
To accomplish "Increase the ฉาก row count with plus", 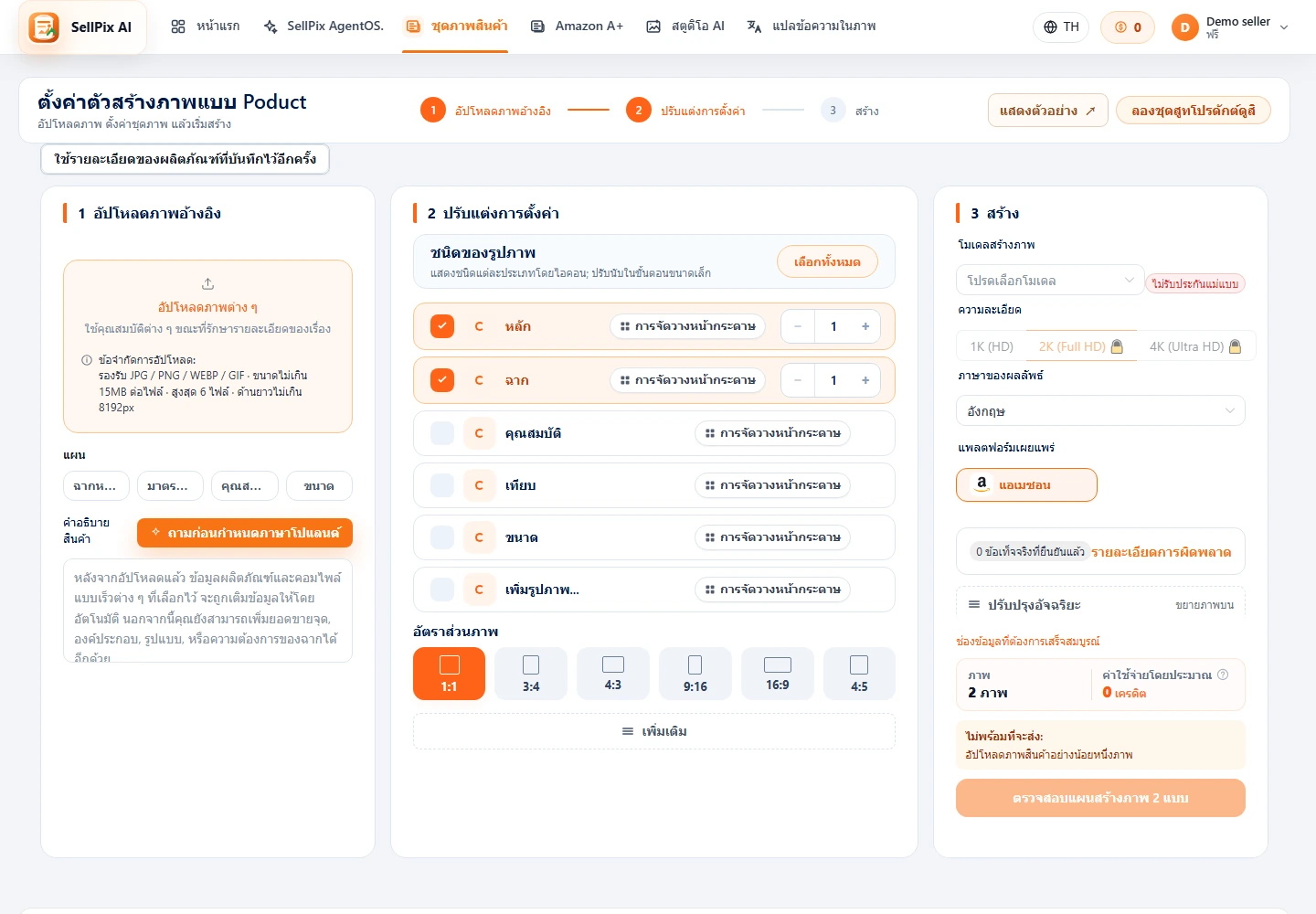I will pyautogui.click(x=865, y=380).
